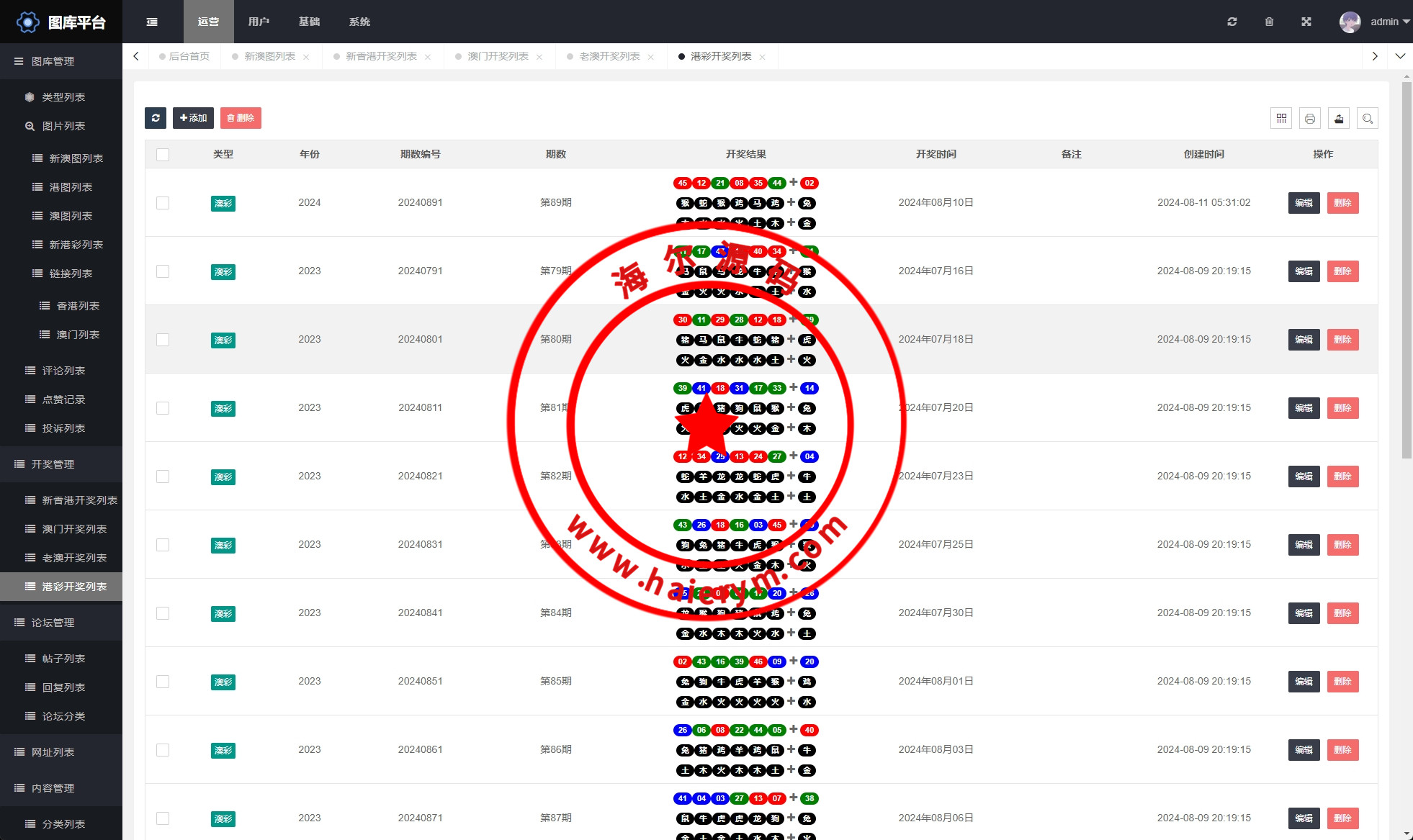
Task: Tick the checkbox for row 20240891
Action: coord(163,203)
